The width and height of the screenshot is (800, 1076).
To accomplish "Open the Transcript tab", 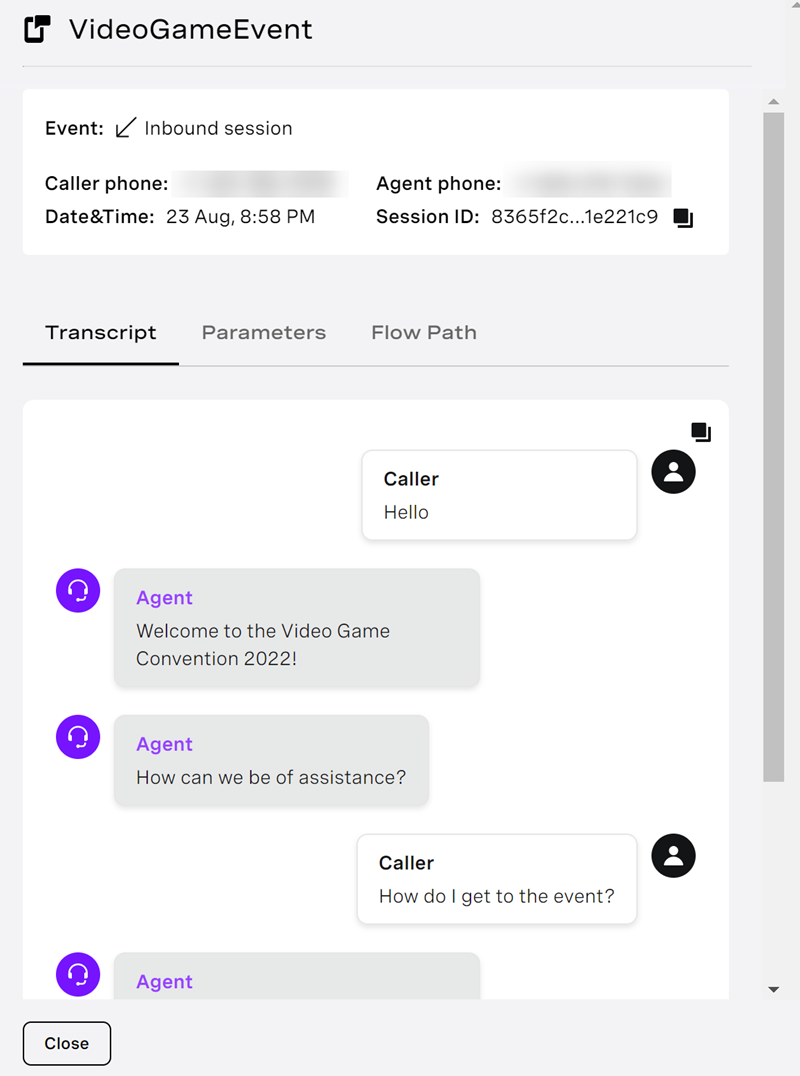I will pyautogui.click(x=101, y=333).
